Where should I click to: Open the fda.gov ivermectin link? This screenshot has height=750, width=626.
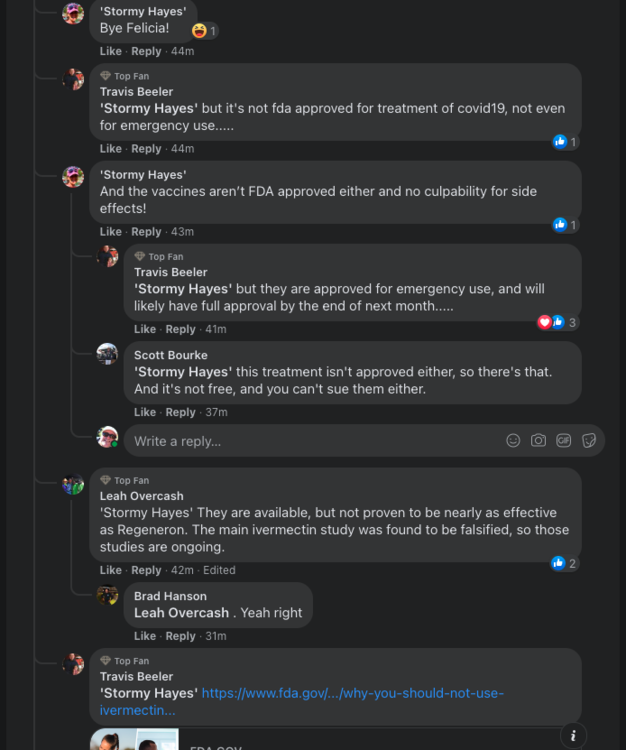coord(301,701)
